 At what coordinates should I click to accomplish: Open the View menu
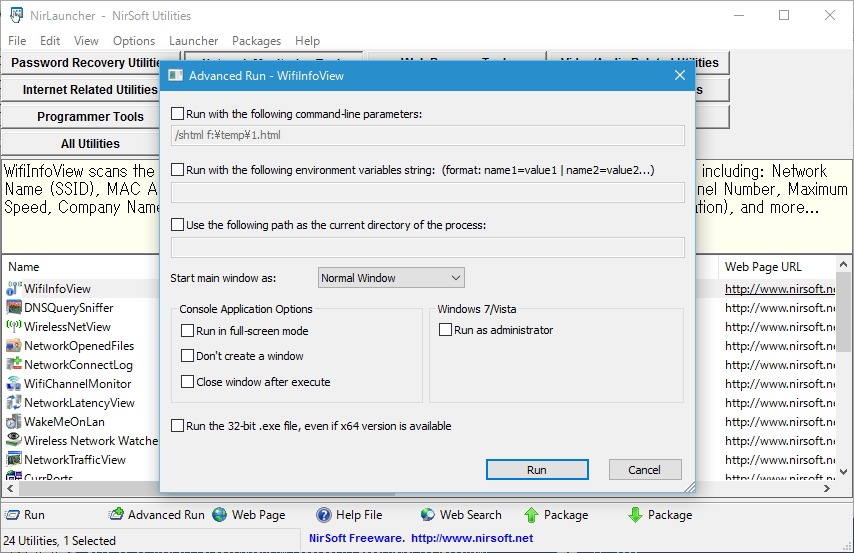tap(86, 41)
